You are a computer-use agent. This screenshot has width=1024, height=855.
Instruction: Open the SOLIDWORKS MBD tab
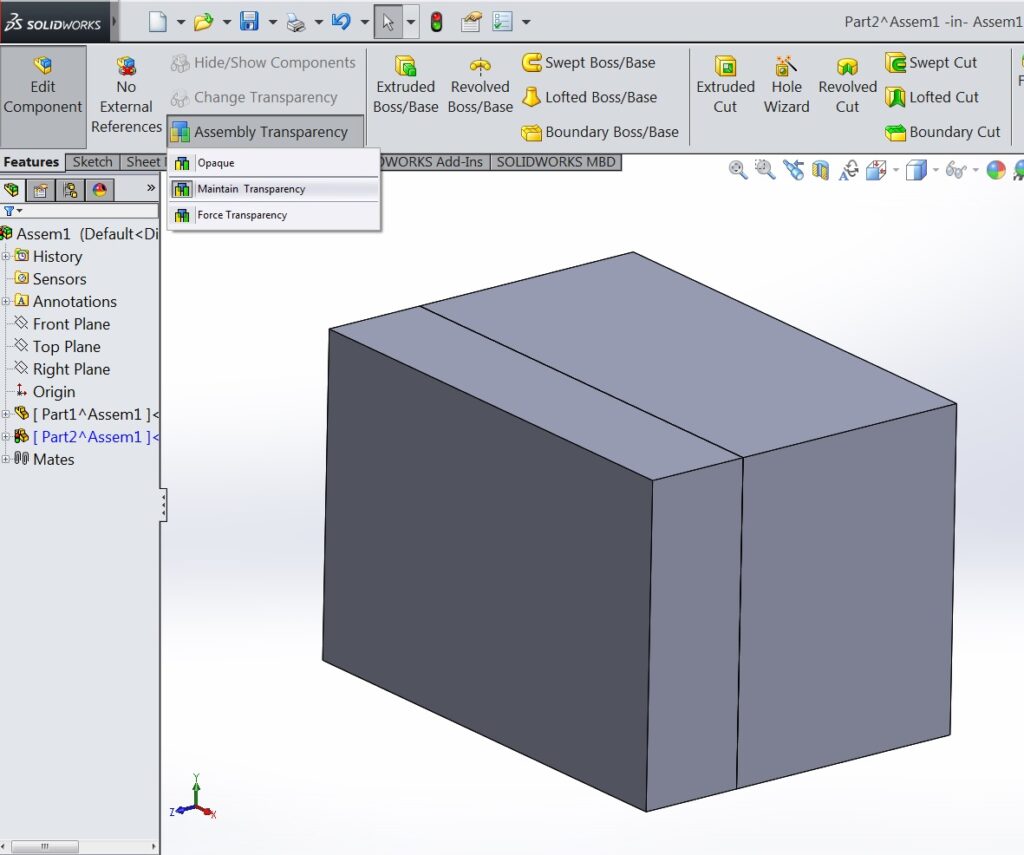556,161
